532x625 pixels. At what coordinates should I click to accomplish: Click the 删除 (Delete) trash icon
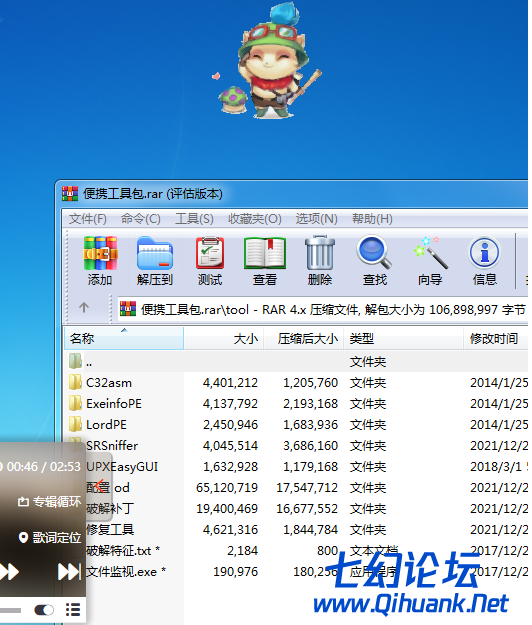click(320, 261)
